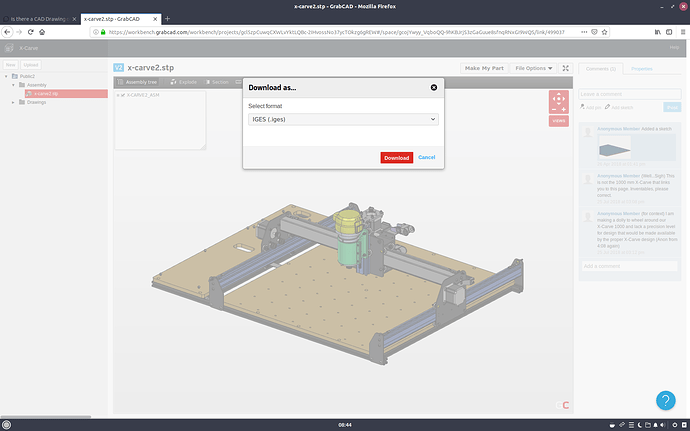Pan up with navigation pad arrow
Image resolution: width=690 pixels, height=431 pixels.
coord(558,94)
